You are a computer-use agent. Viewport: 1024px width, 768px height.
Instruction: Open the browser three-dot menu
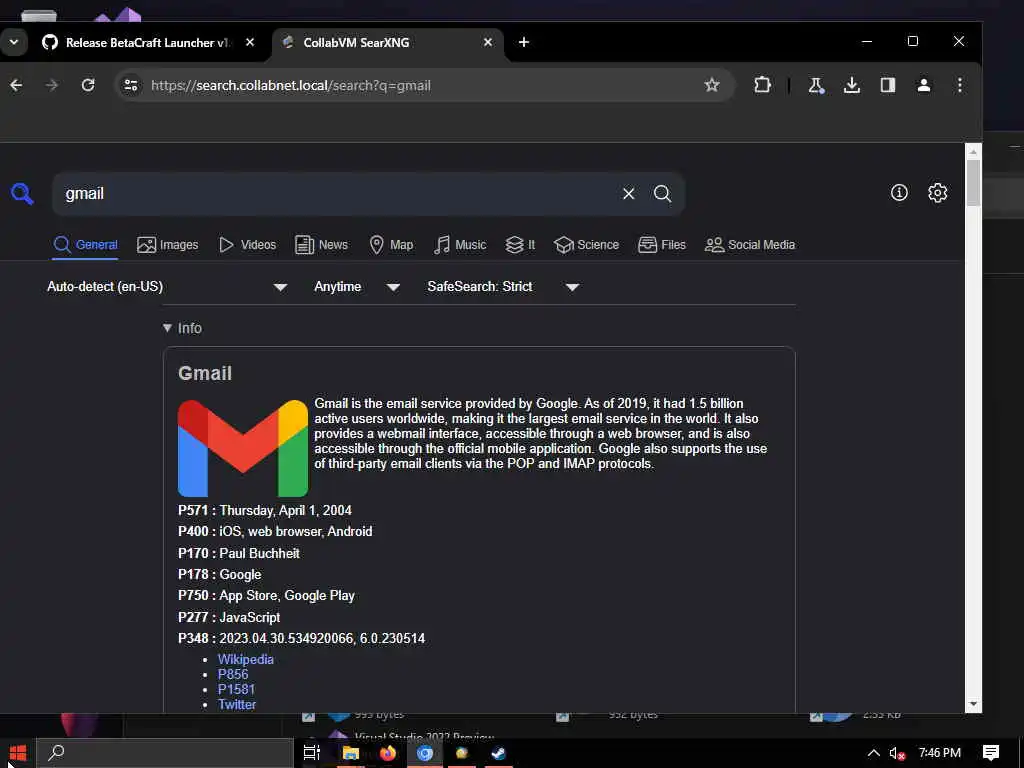[x=959, y=85]
